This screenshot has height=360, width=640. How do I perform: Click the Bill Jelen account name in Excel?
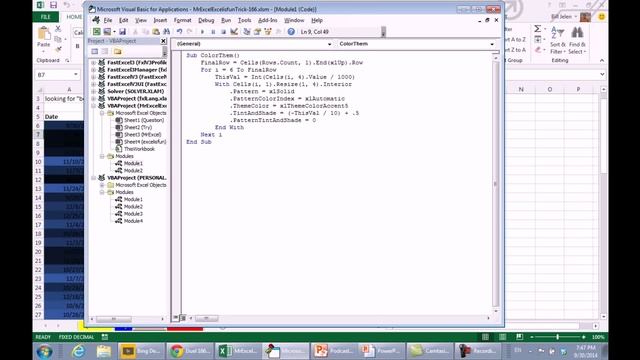[x=562, y=16]
